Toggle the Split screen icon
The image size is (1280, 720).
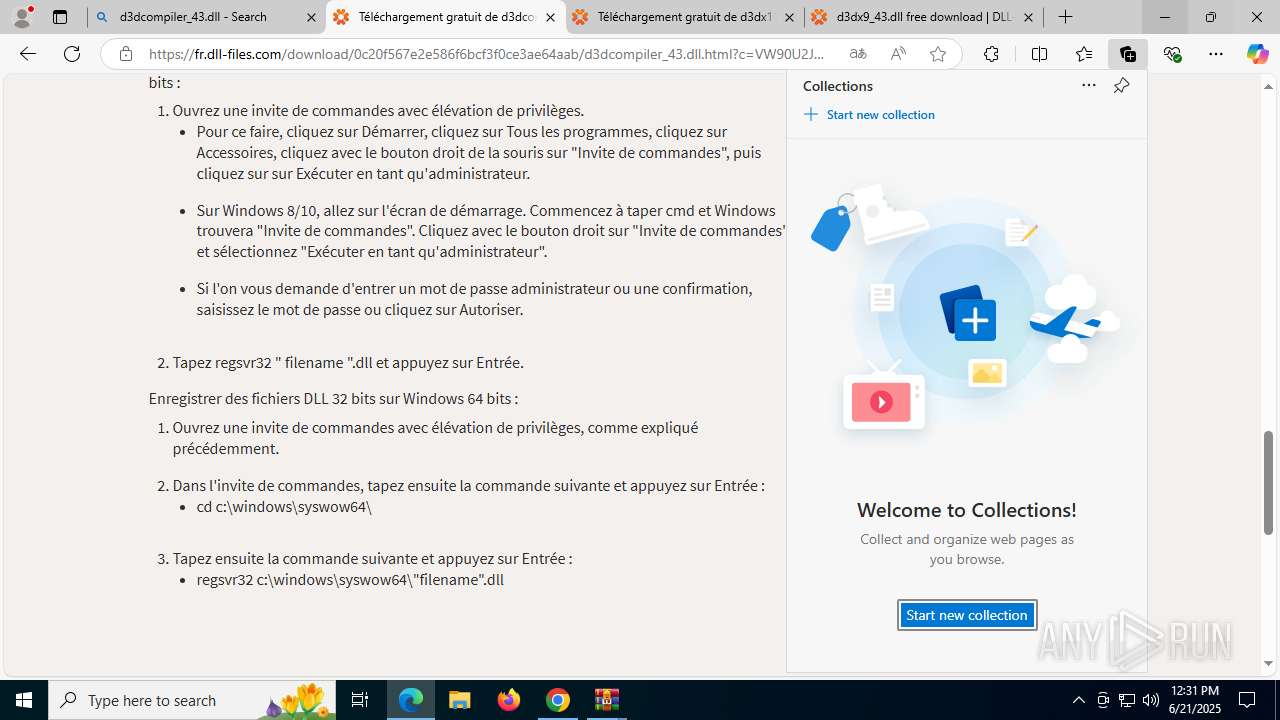pos(1039,54)
